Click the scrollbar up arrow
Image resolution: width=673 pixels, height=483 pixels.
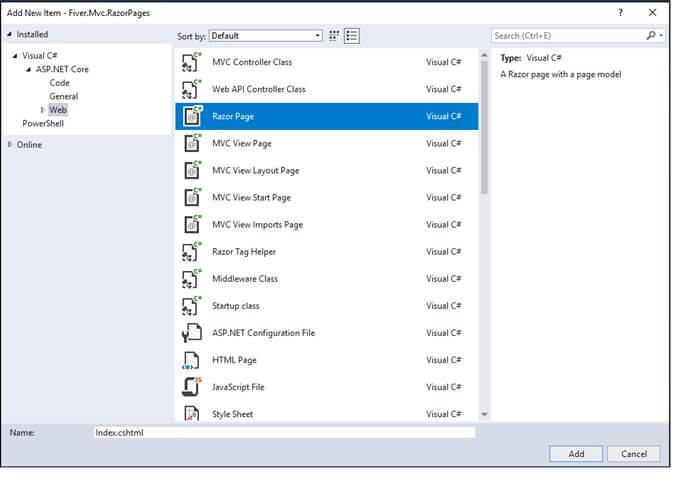(x=484, y=55)
